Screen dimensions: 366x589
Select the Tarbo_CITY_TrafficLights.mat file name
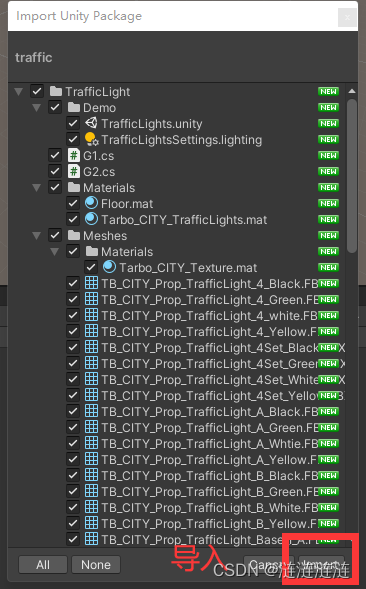point(184,220)
